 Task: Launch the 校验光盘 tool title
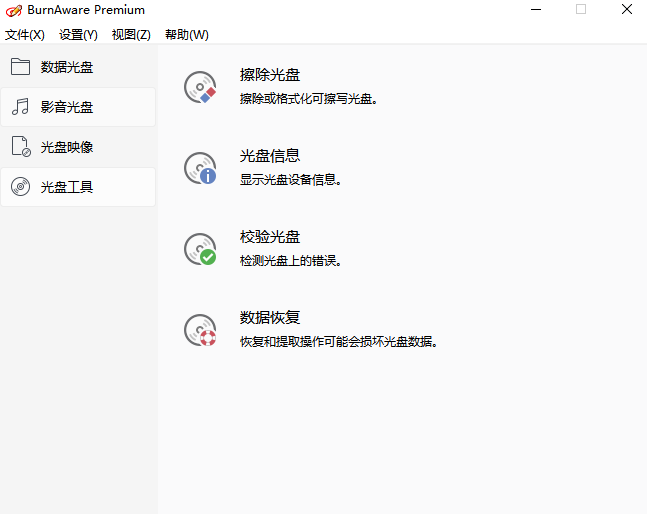coord(270,237)
